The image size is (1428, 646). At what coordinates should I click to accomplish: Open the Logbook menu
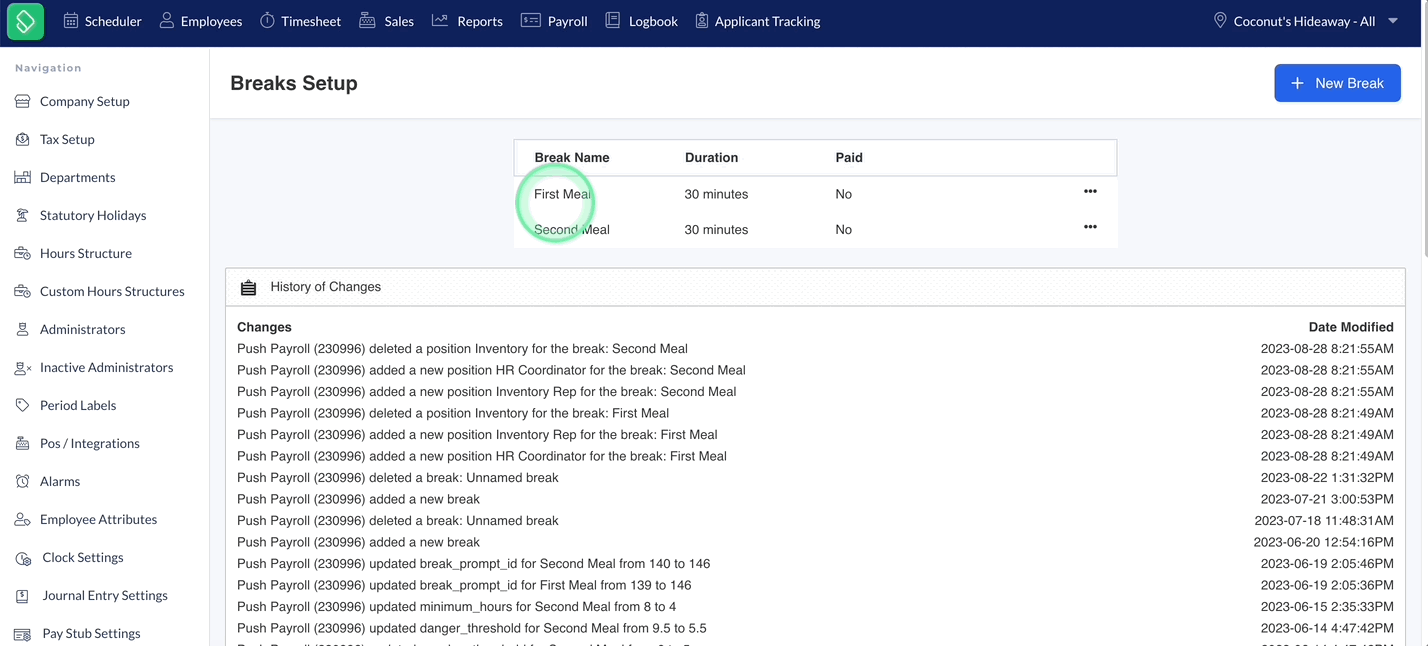point(641,21)
